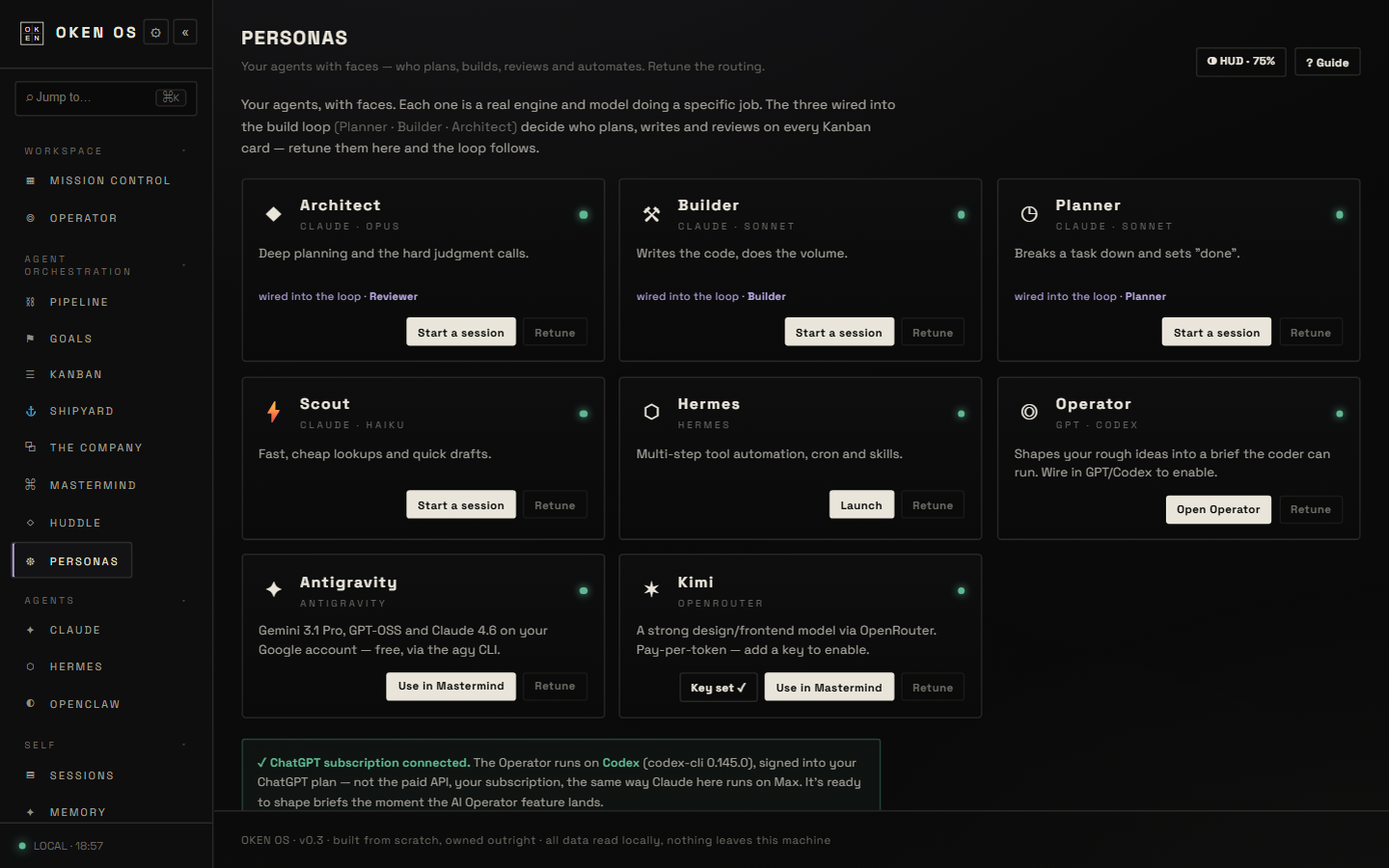Image resolution: width=1389 pixels, height=868 pixels.
Task: Click the Mission Control grid icon
Action: pos(30,180)
